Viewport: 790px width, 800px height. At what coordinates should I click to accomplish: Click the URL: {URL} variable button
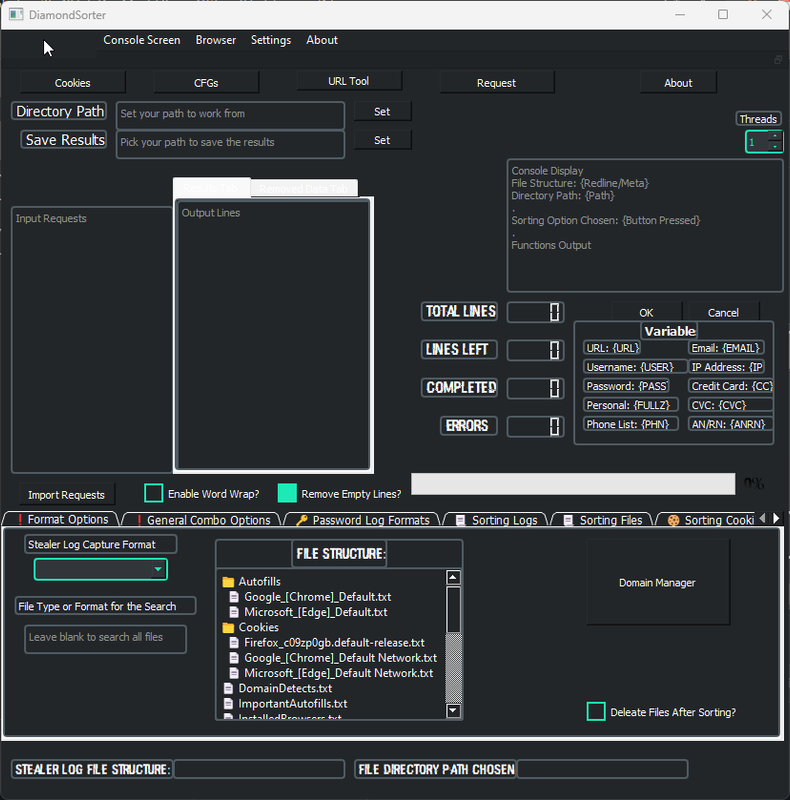click(x=612, y=348)
